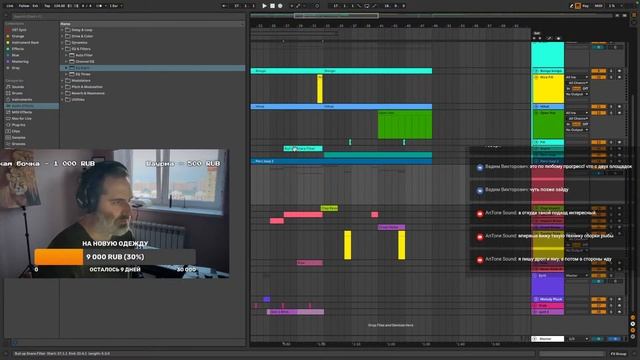
Task: Click the tempo value field
Action: pyautogui.click(x=60, y=6)
